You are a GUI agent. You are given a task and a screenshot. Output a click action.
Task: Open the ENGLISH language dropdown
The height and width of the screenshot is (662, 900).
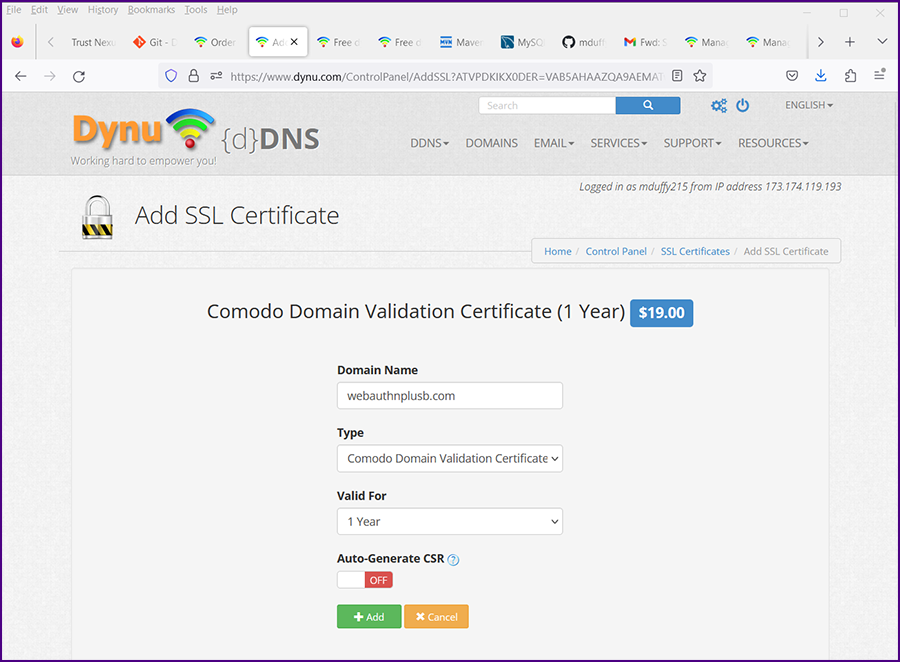click(x=809, y=105)
